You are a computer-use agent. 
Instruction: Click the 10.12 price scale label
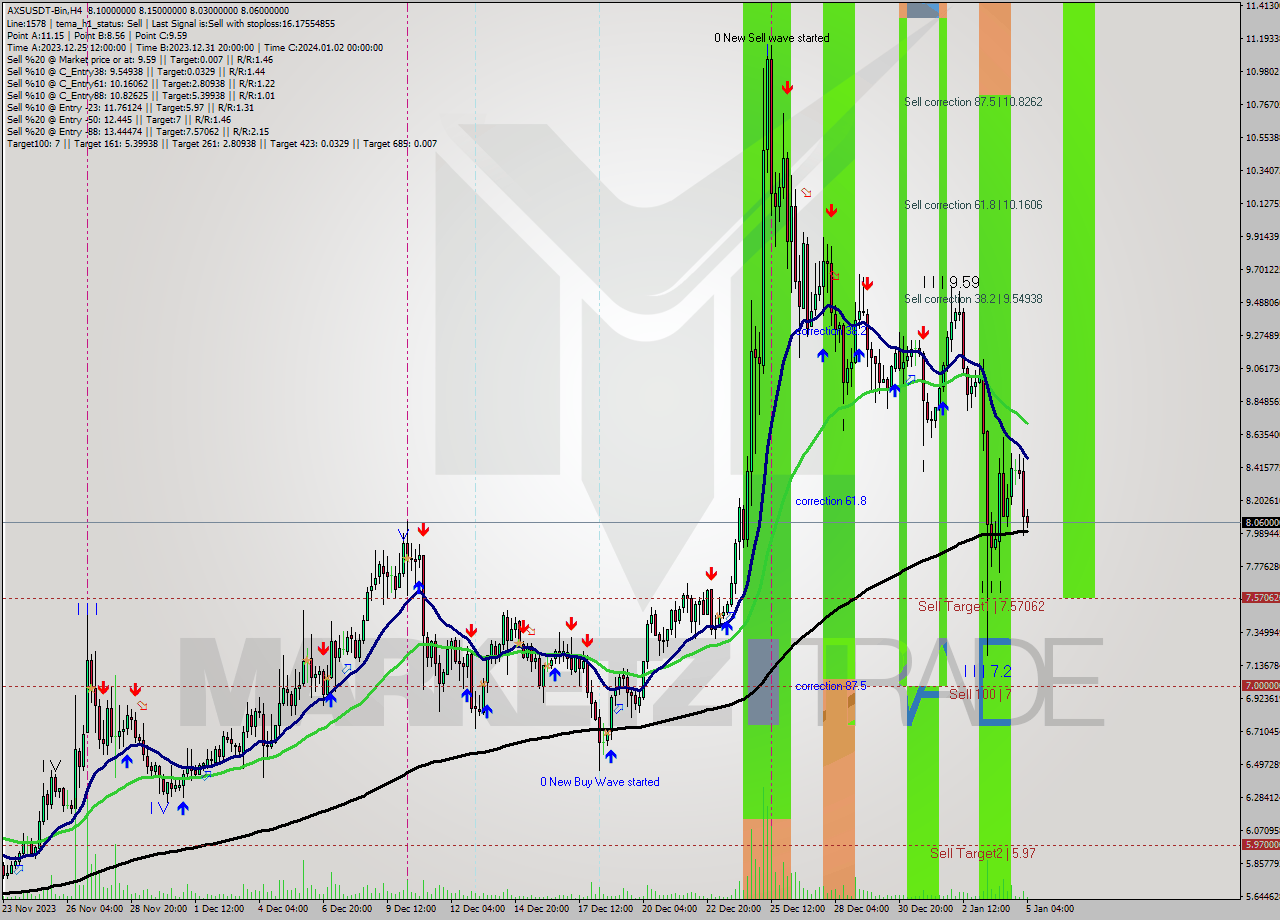1262,204
